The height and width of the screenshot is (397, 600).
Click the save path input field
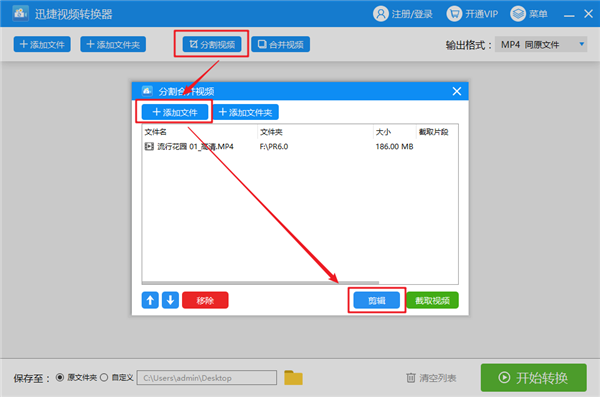click(x=207, y=378)
